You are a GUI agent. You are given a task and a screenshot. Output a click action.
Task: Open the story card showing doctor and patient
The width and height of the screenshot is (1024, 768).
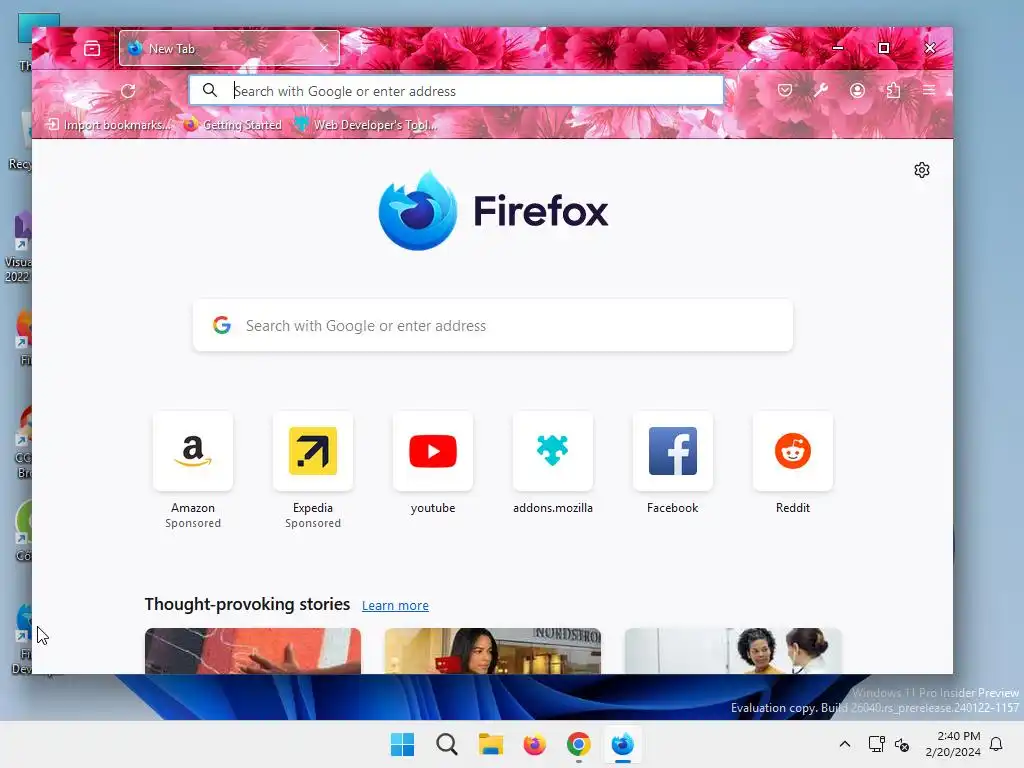click(x=733, y=651)
